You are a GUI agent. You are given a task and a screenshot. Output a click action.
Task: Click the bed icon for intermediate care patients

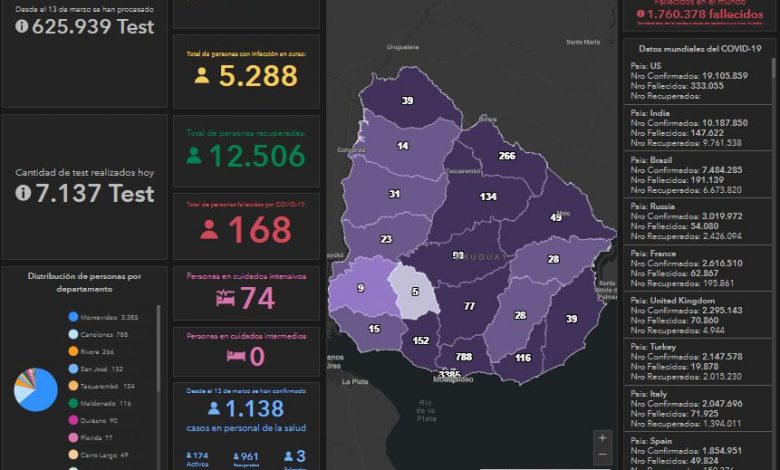coord(236,356)
